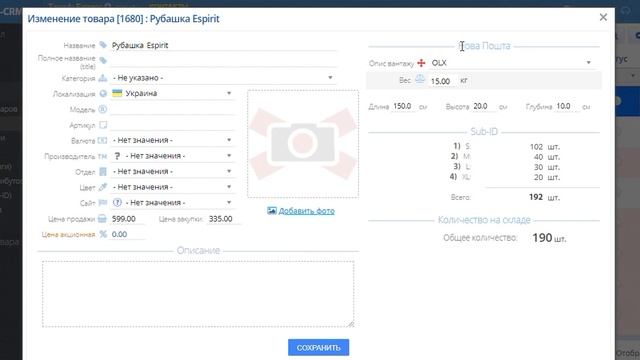The height and width of the screenshot is (360, 640).
Task: Click the Цена акционная field 0.00
Action: point(127,235)
